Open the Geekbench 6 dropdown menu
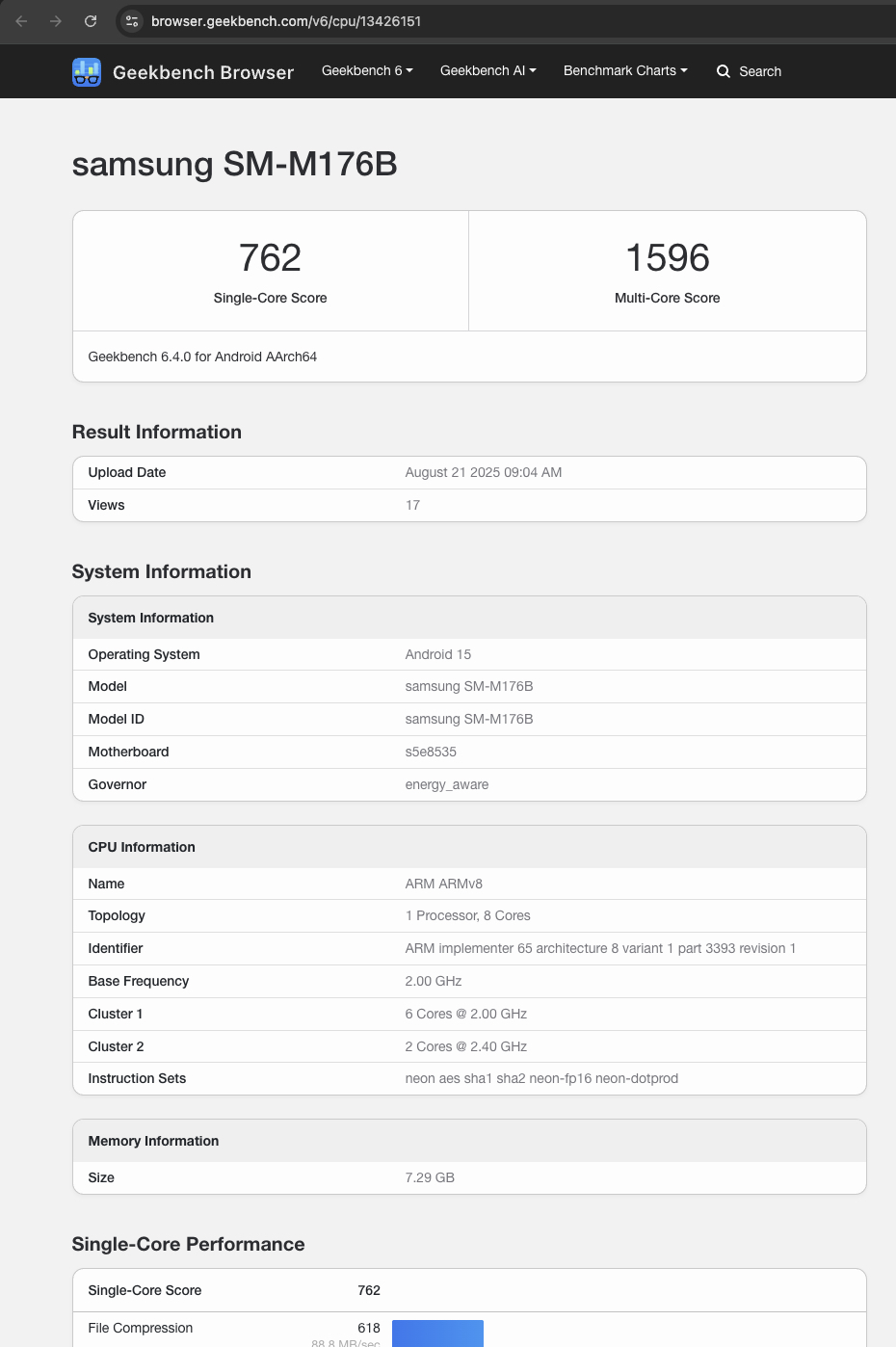The height and width of the screenshot is (1347, 896). pyautogui.click(x=367, y=70)
